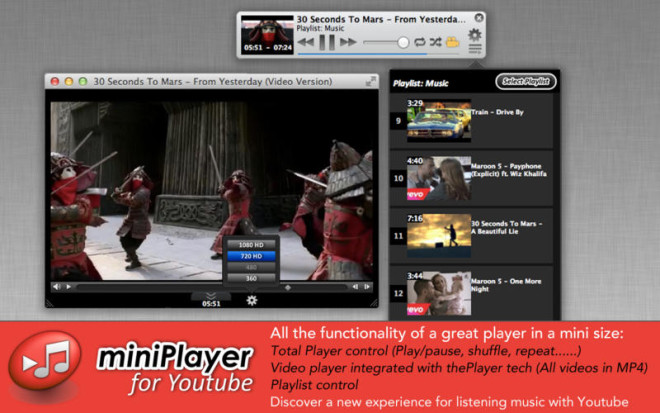Choose 720 HD video quality
660x413 pixels.
coord(251,256)
